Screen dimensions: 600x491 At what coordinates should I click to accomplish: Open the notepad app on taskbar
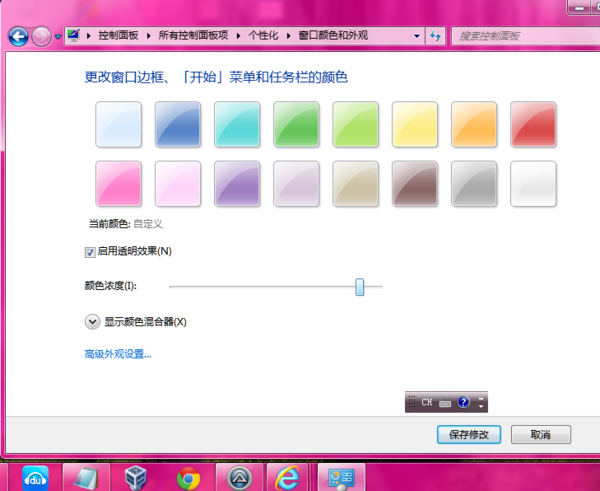(86, 478)
